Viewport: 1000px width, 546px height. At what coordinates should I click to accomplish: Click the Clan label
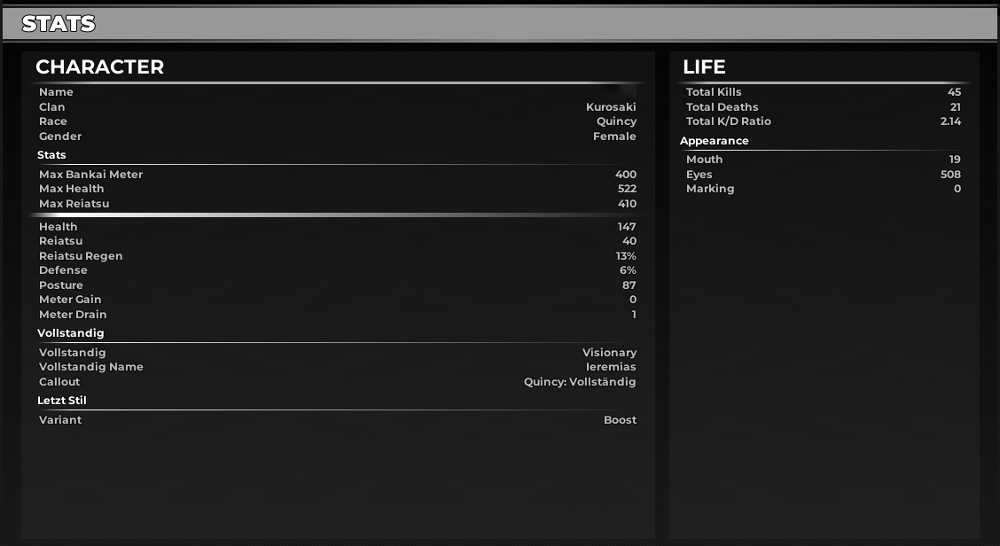52,107
